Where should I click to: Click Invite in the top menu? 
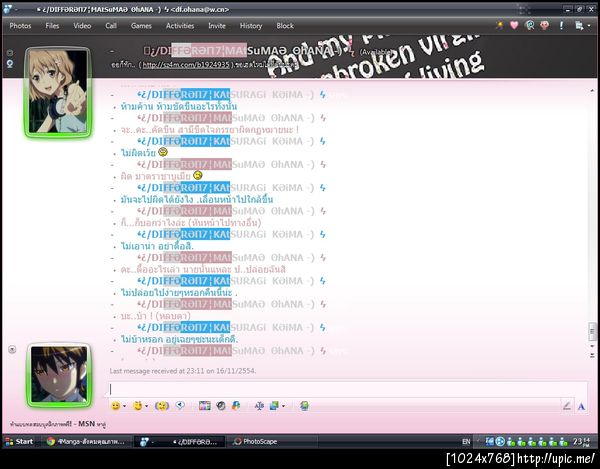pos(217,26)
